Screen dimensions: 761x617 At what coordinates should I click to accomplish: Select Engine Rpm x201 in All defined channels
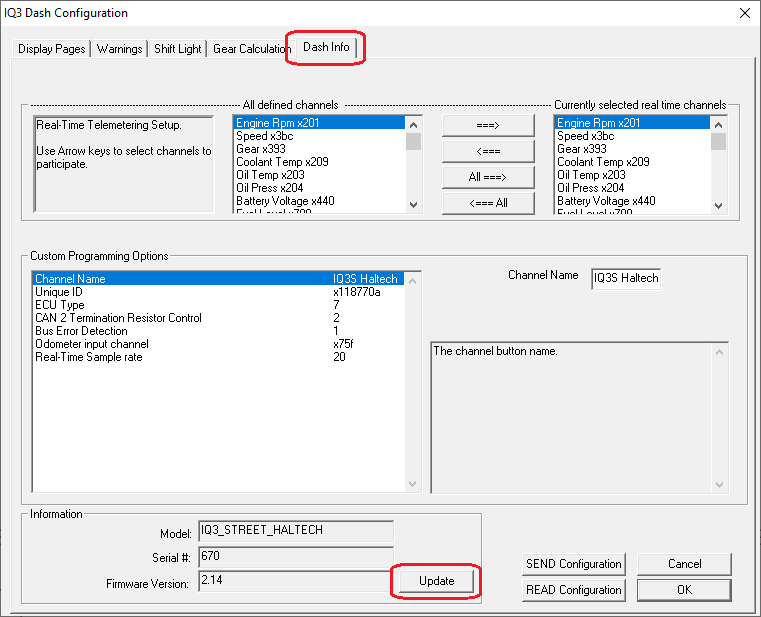click(319, 123)
